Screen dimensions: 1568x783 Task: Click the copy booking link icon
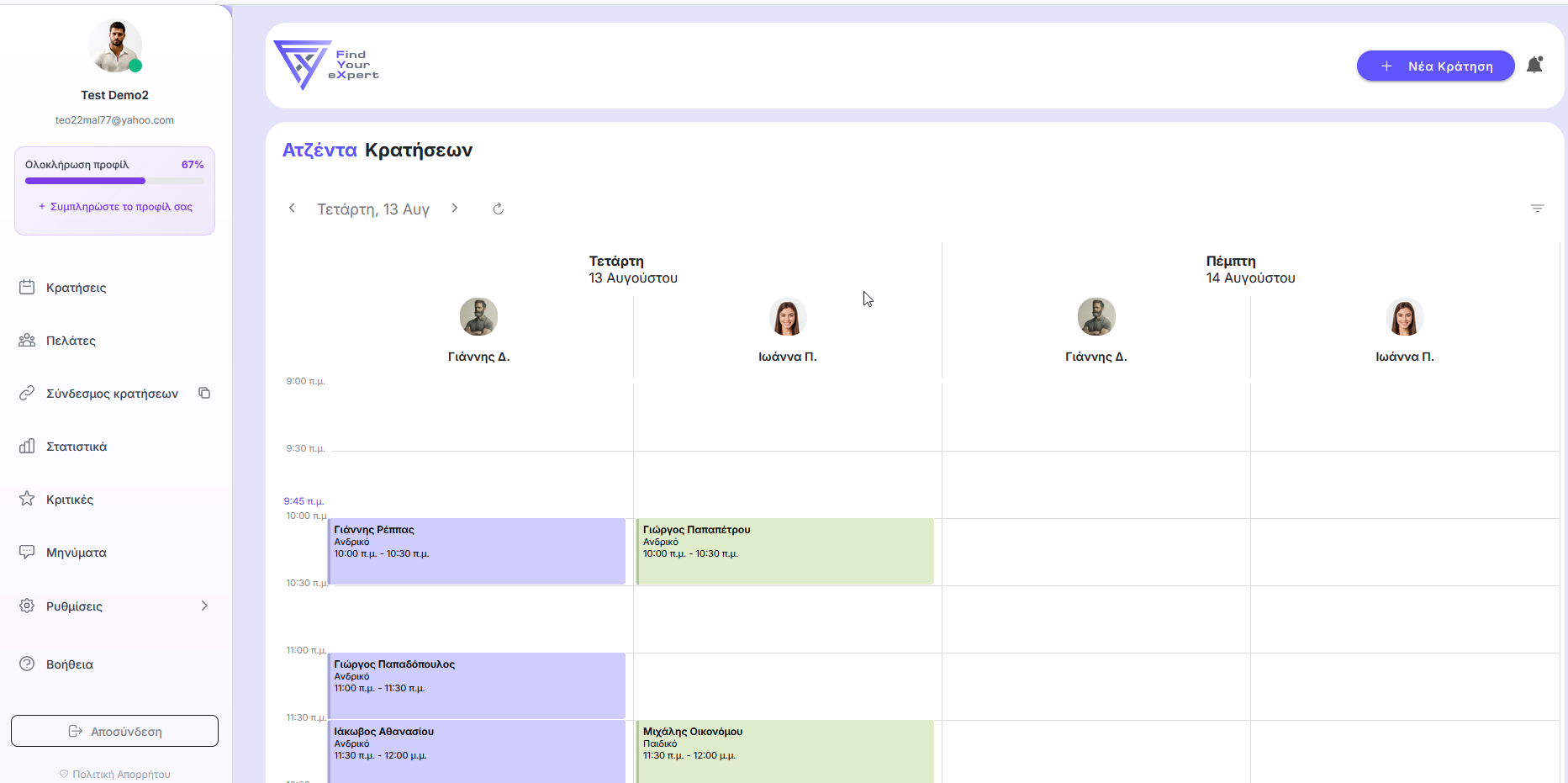pyautogui.click(x=204, y=393)
